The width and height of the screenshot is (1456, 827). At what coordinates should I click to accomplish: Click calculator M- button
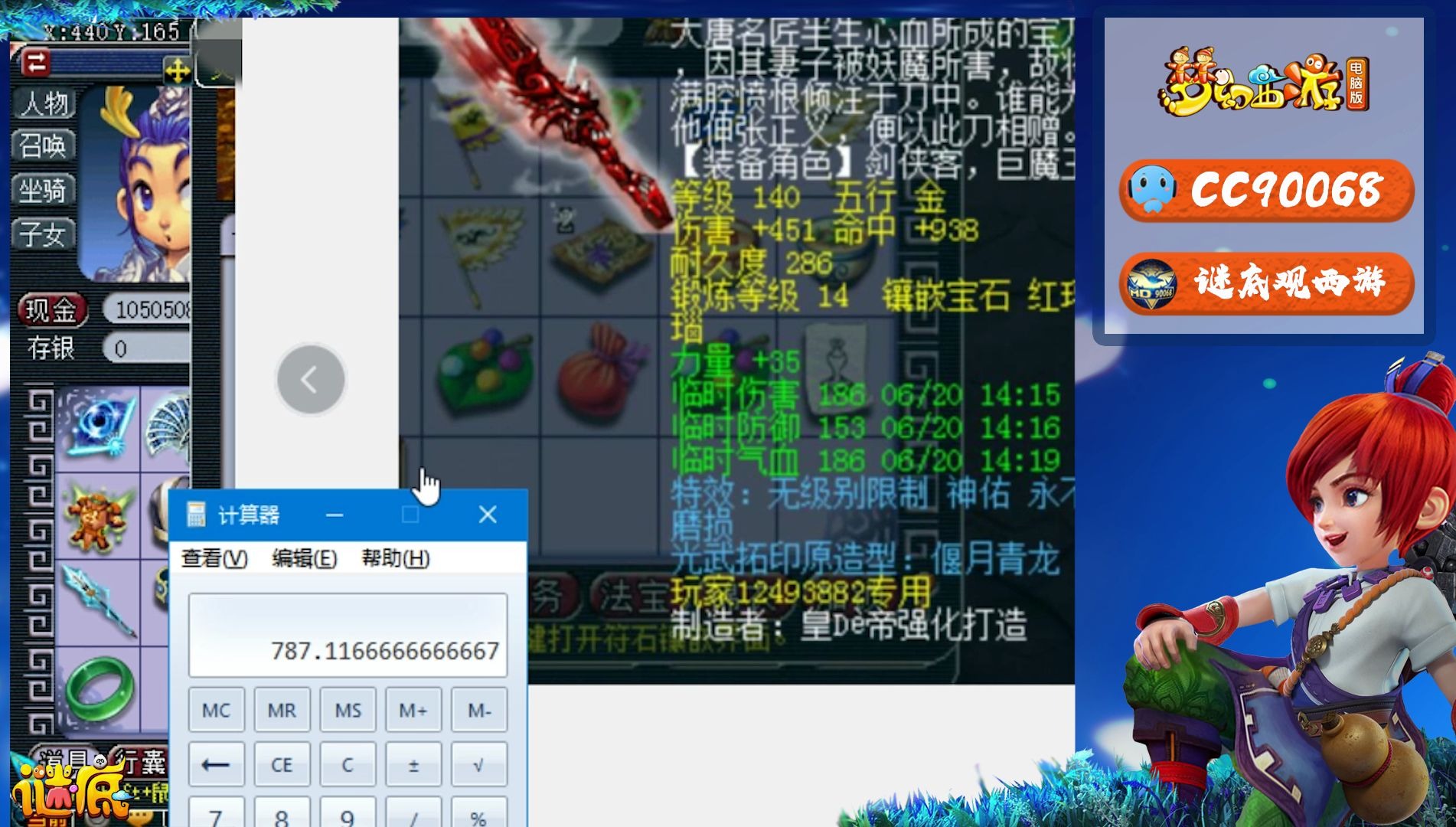479,710
